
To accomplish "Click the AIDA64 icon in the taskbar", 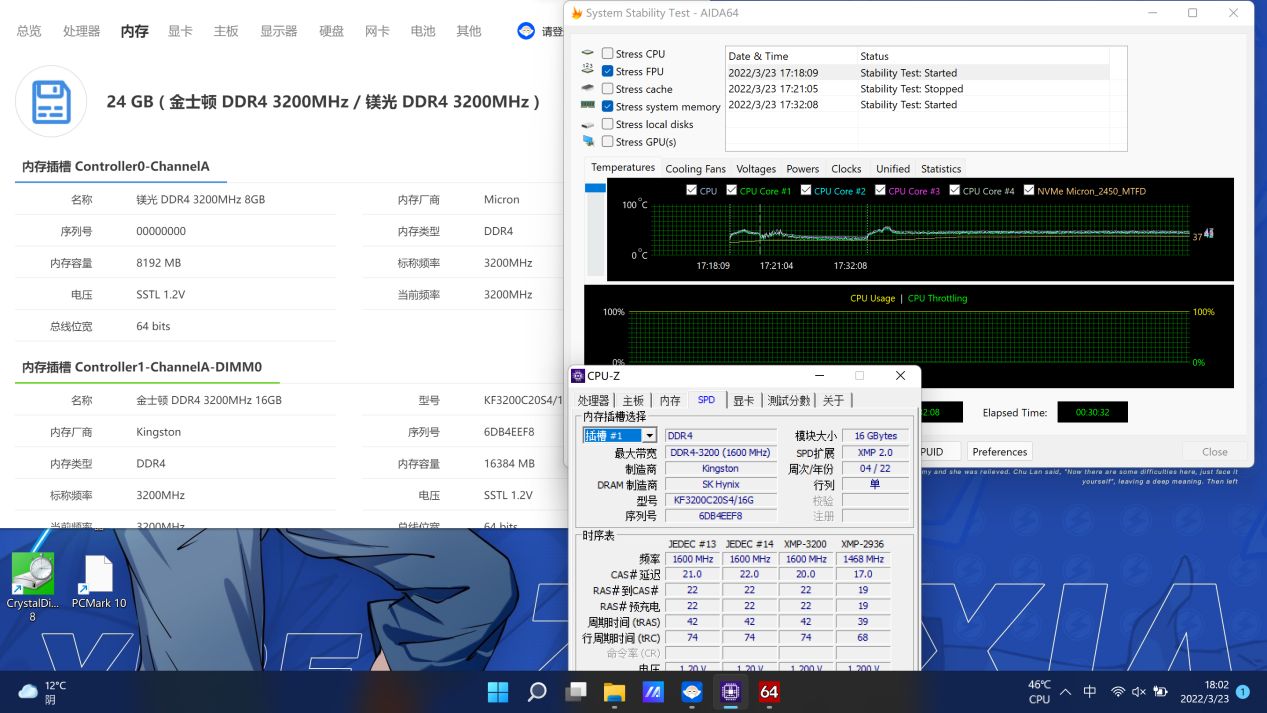I will tap(769, 691).
